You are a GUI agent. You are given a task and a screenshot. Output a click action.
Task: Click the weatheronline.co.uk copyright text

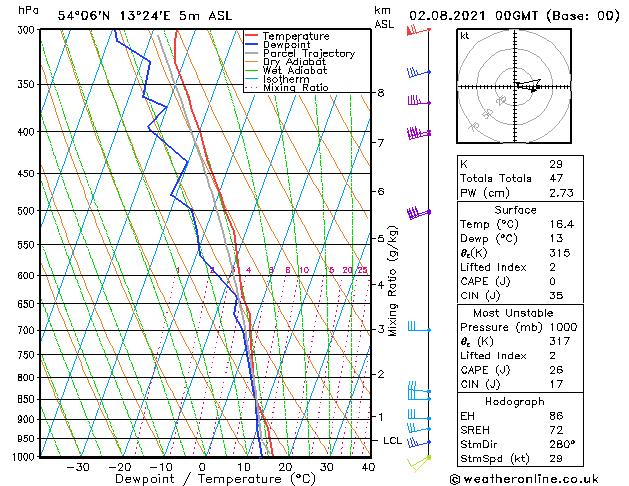(x=524, y=479)
